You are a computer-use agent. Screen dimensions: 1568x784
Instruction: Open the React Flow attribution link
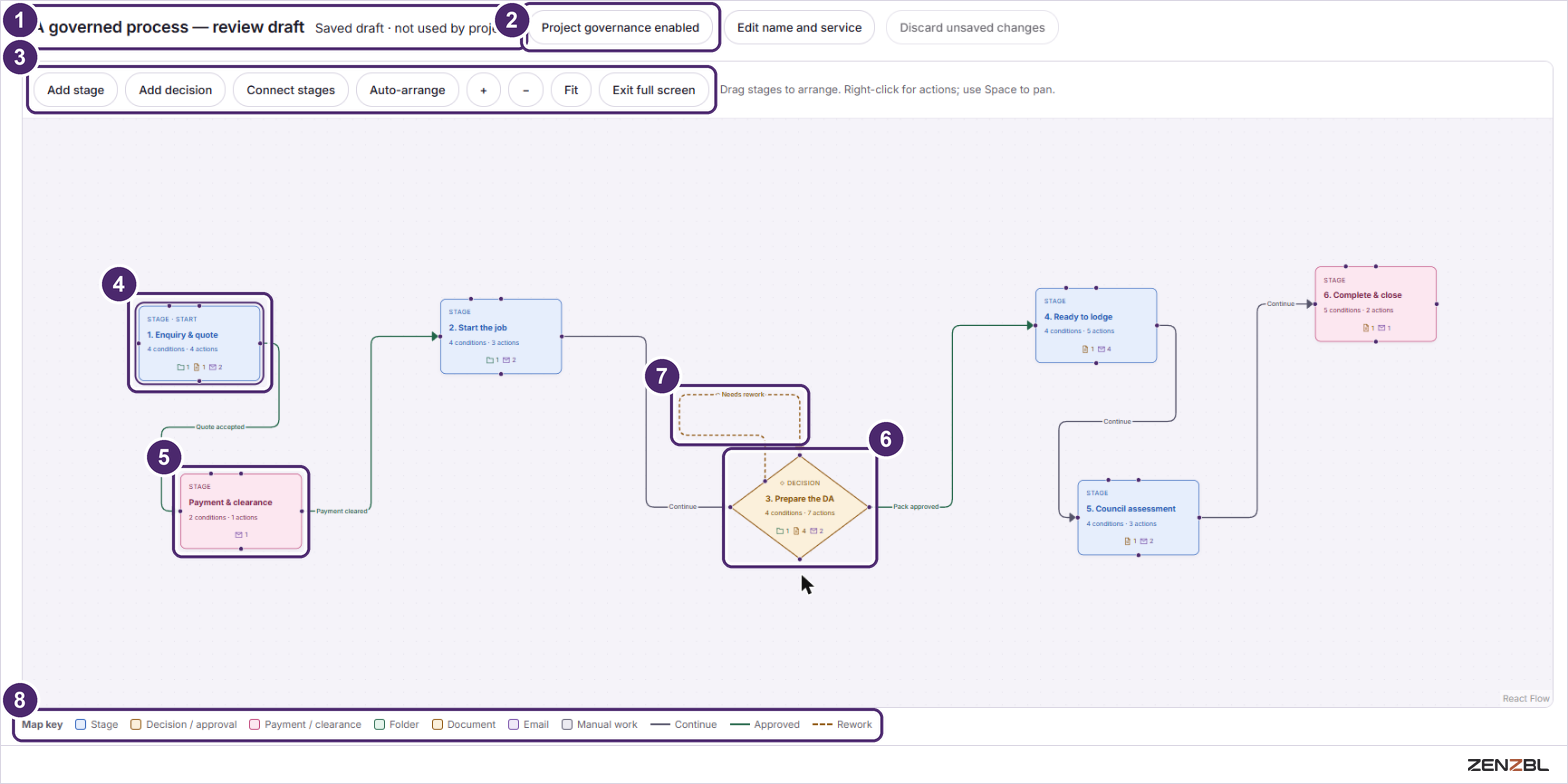click(x=1526, y=698)
